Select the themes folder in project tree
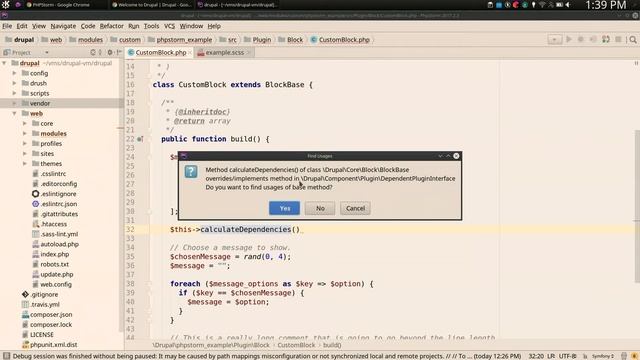640x360 pixels. [51, 164]
